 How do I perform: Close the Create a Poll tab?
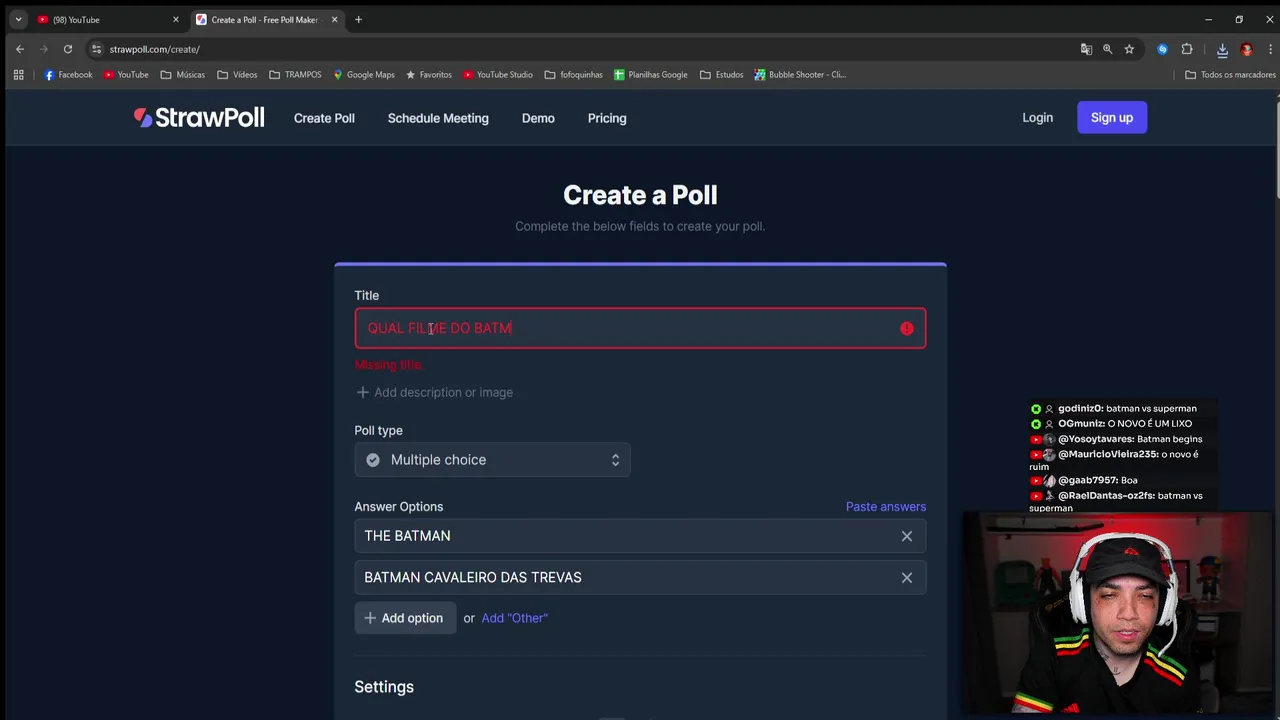334,19
